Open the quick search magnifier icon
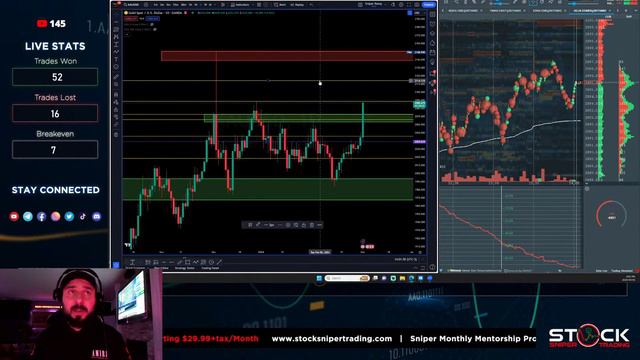Image resolution: width=640 pixels, height=360 pixels. (393, 4)
